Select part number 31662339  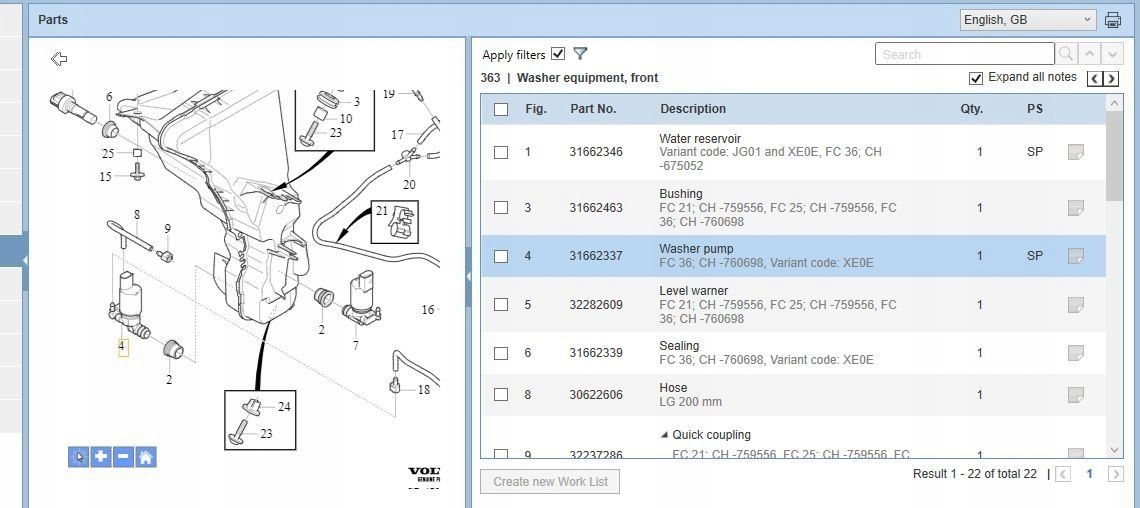(x=595, y=353)
